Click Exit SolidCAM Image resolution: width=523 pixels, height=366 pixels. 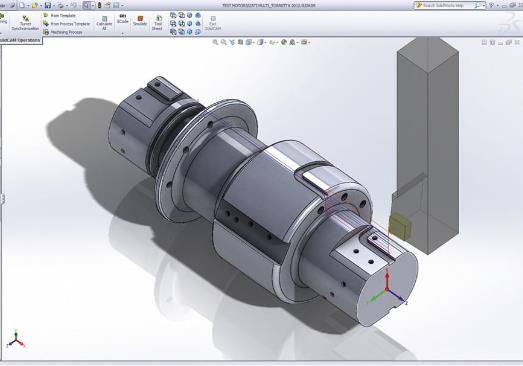tap(213, 23)
